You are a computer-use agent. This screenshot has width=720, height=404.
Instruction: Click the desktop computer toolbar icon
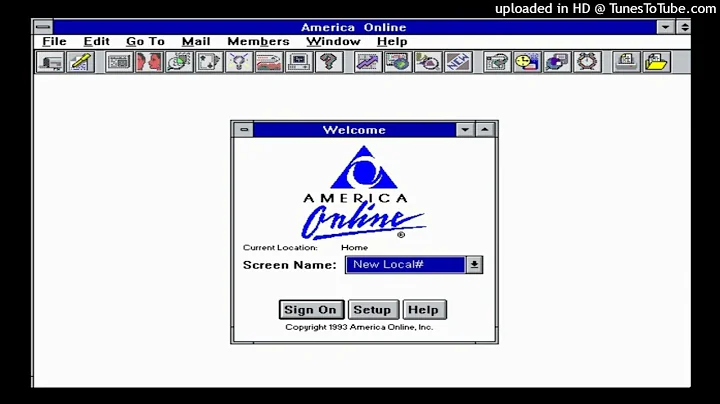click(x=299, y=62)
